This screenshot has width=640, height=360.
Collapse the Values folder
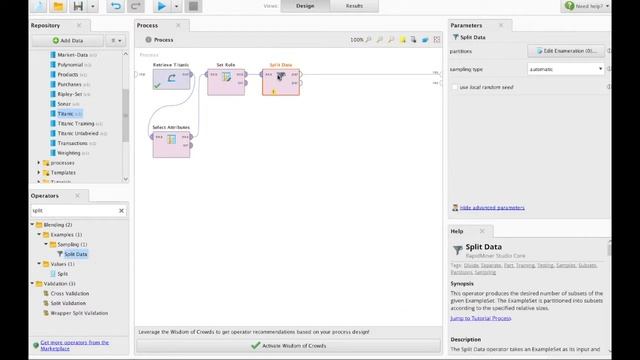point(39,264)
